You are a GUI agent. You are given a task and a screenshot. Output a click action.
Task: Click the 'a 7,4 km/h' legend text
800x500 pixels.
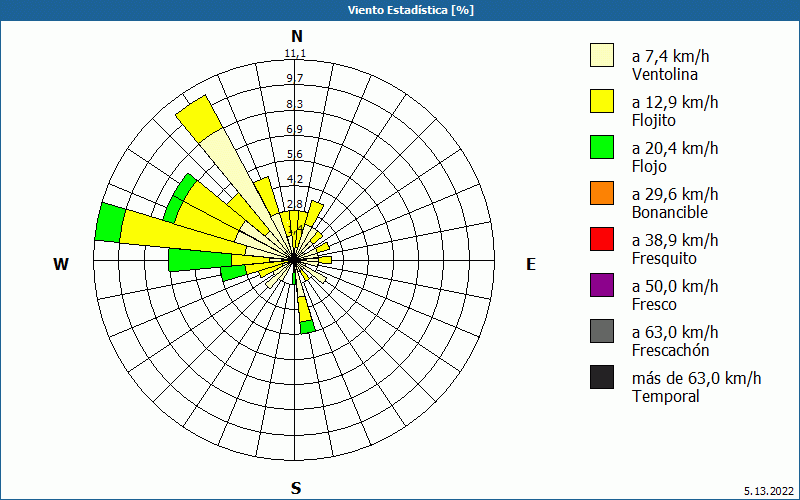(x=670, y=56)
